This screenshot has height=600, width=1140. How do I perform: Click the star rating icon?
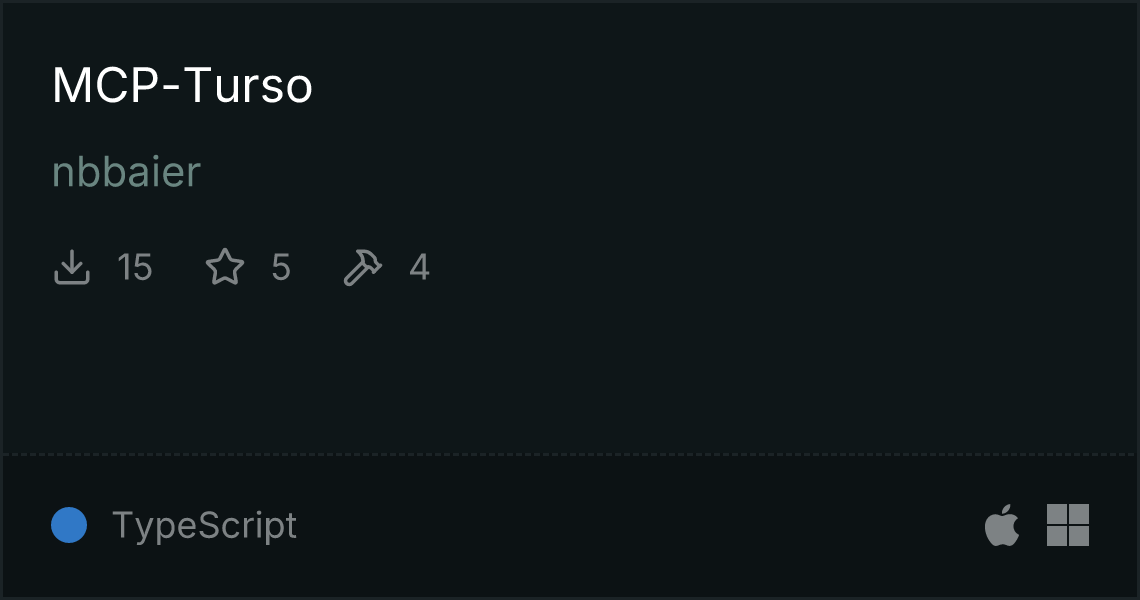tap(225, 267)
